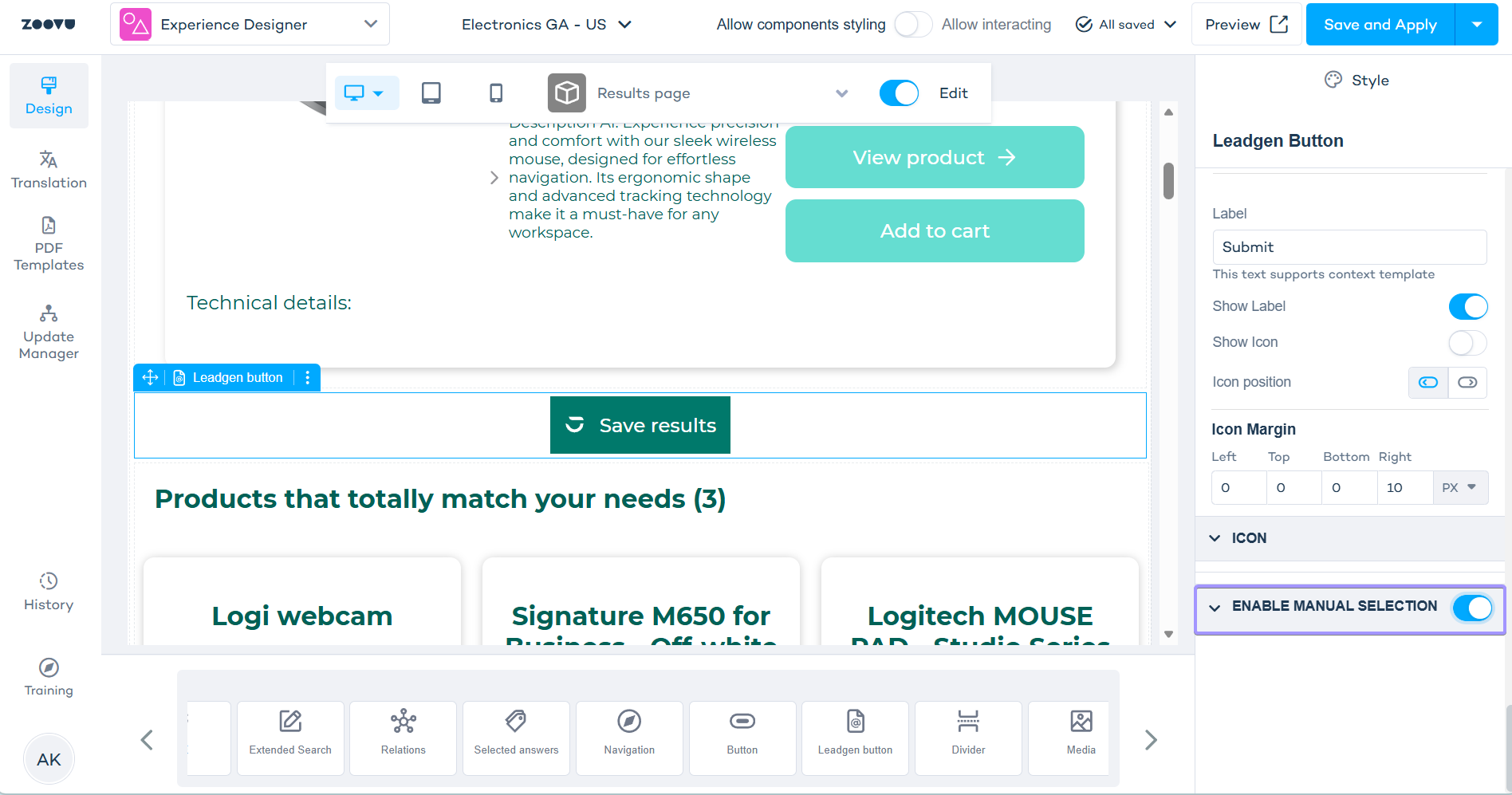1512x795 pixels.
Task: Disable the Enable Manual Selection toggle
Action: point(1472,608)
